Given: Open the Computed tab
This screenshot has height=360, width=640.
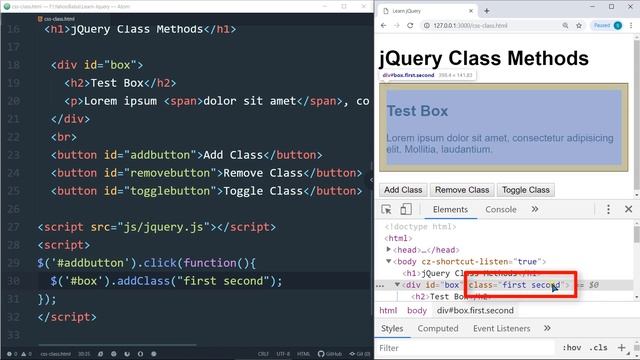Looking at the screenshot, I should point(438,329).
